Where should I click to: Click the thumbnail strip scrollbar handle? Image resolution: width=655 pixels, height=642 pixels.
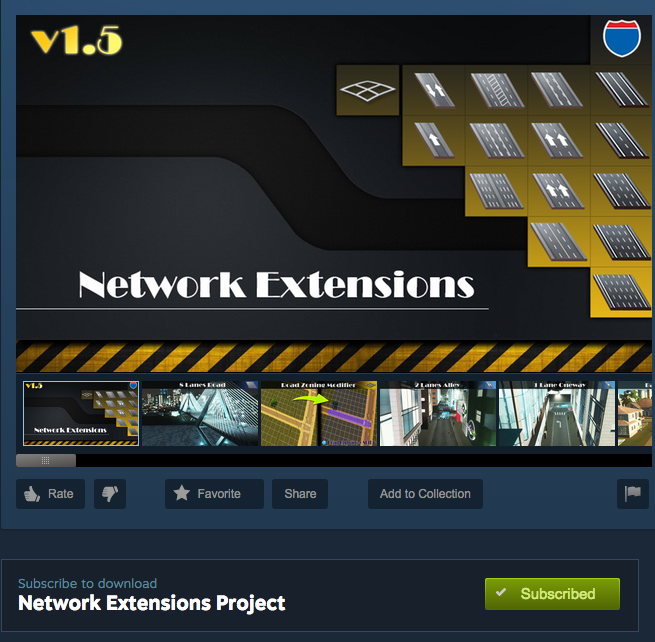point(46,460)
